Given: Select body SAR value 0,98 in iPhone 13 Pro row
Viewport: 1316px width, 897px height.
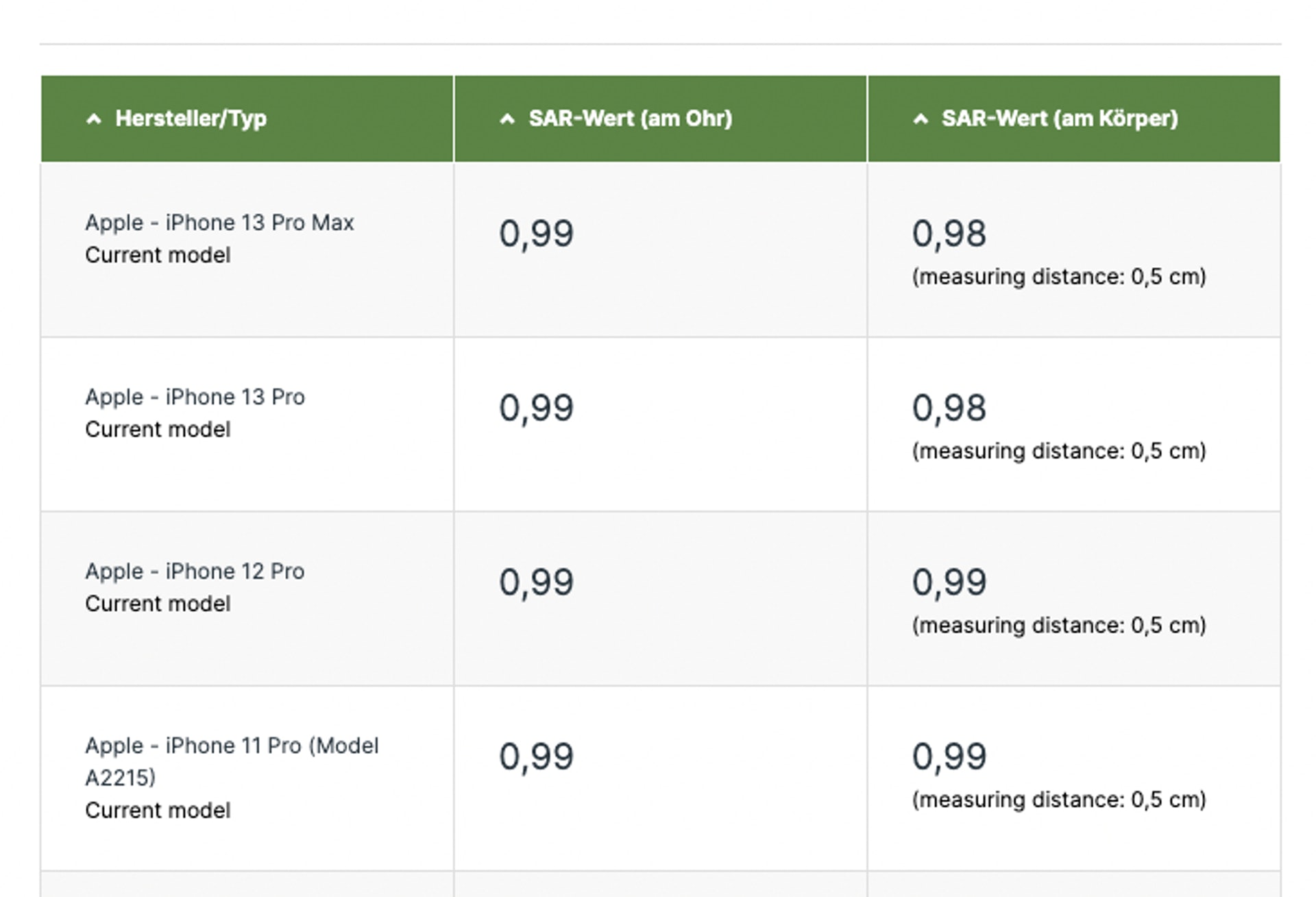Looking at the screenshot, I should pos(949,408).
